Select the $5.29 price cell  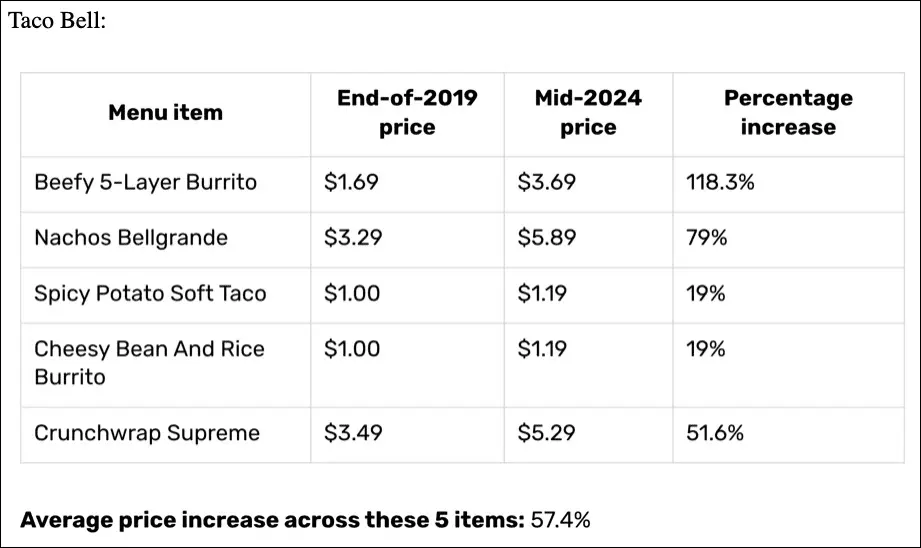click(x=547, y=433)
